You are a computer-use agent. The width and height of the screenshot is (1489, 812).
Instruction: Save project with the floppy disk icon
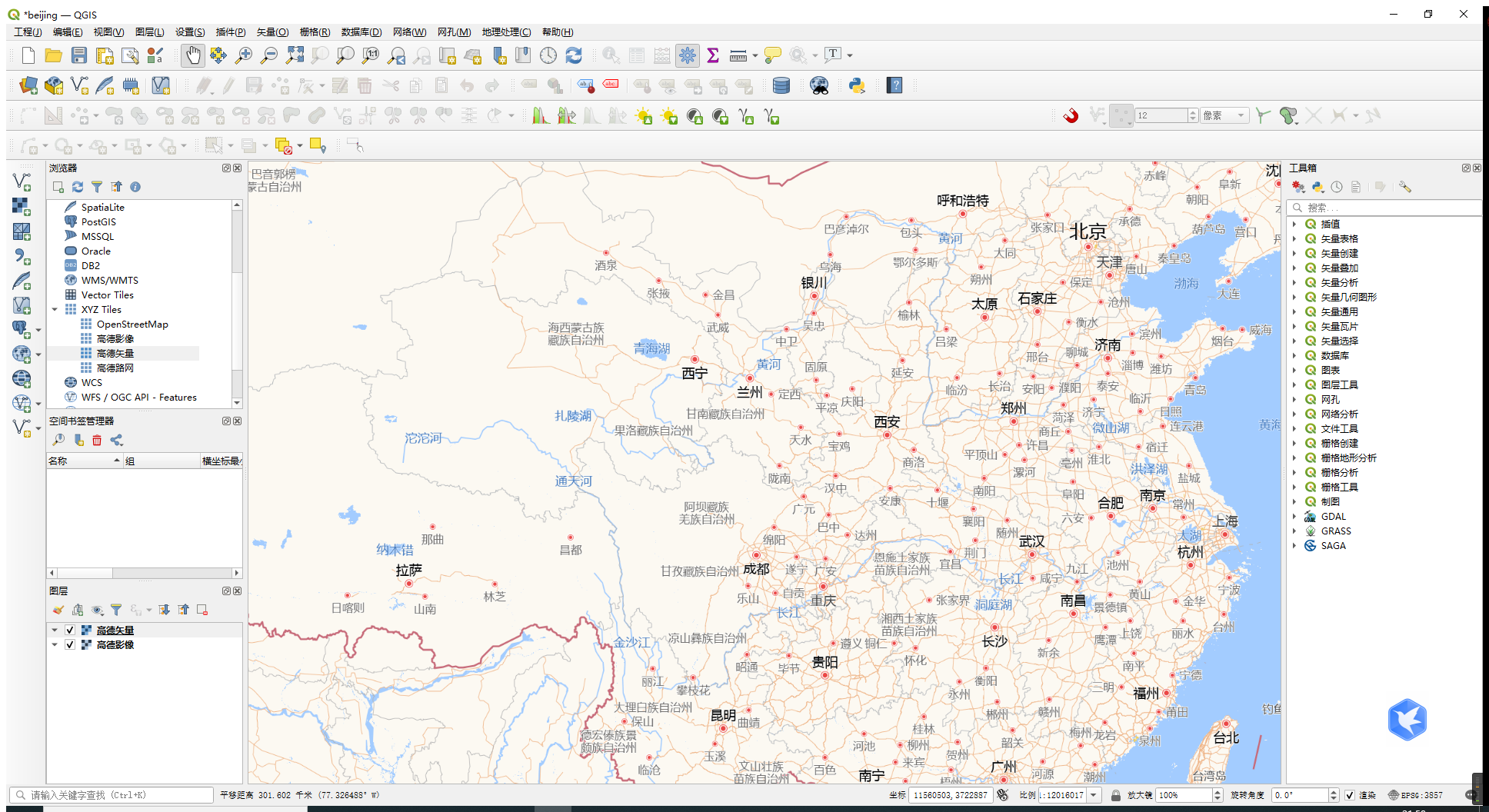tap(79, 55)
